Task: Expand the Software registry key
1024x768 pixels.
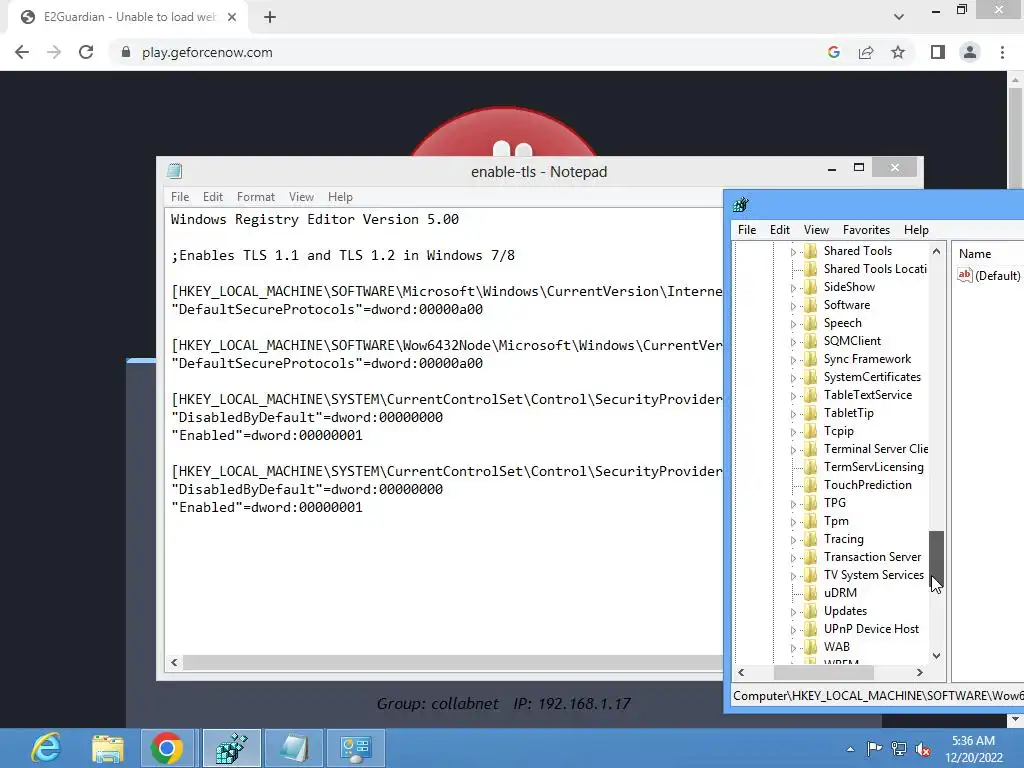Action: tap(793, 306)
